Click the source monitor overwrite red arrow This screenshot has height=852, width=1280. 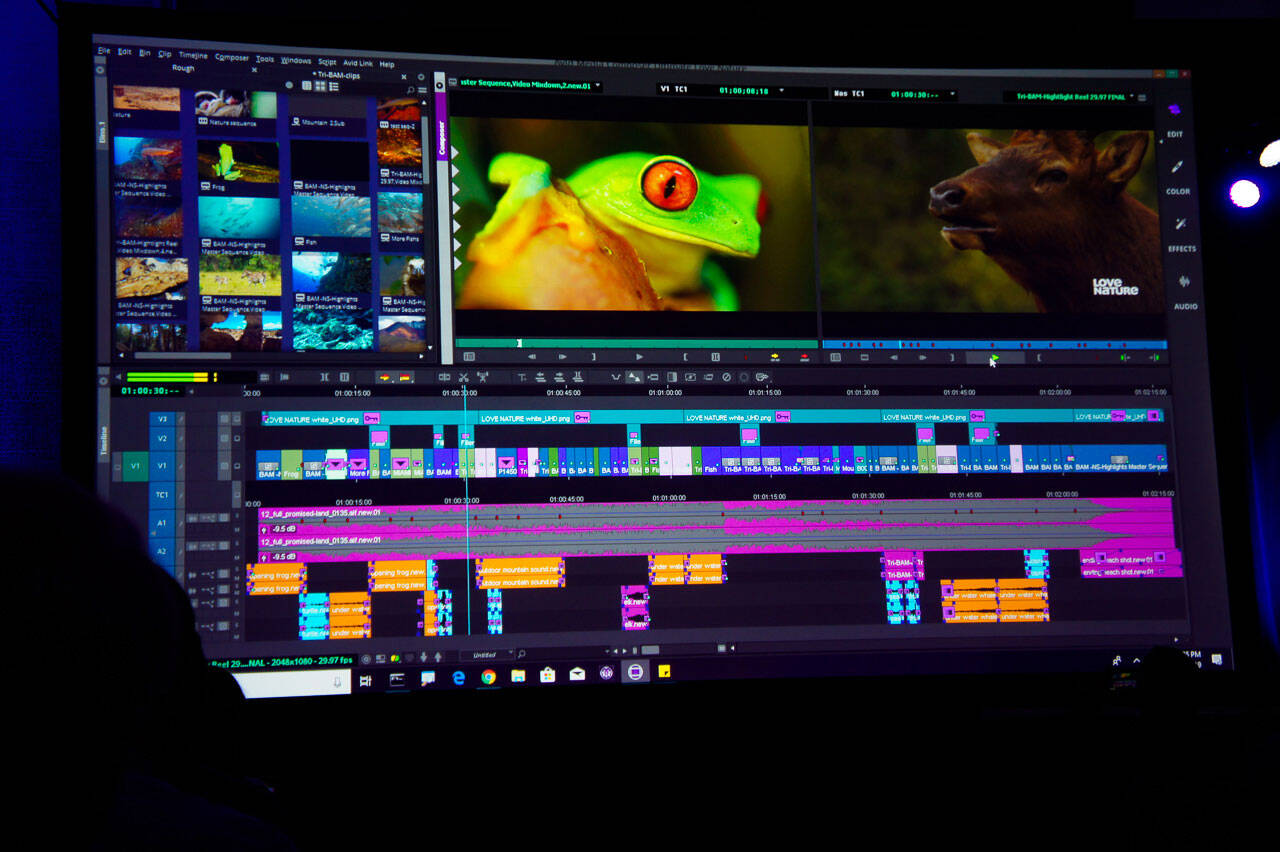click(804, 356)
